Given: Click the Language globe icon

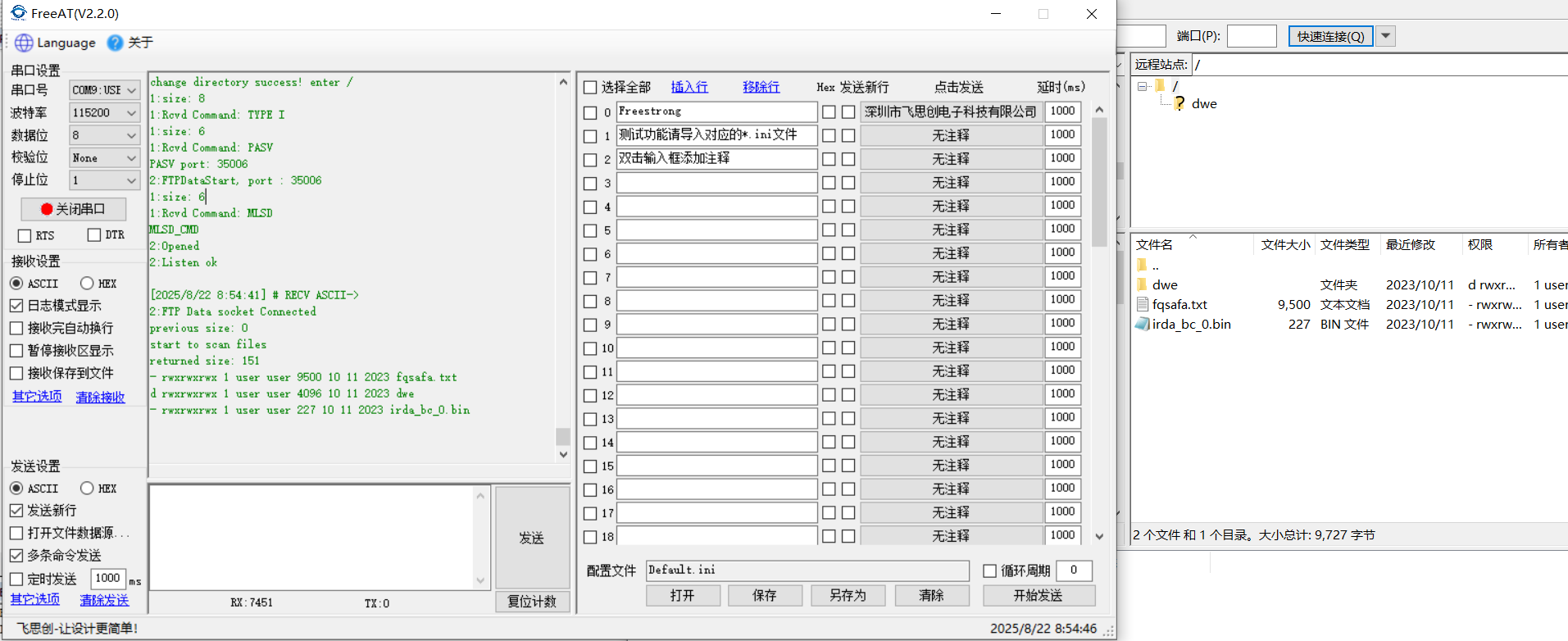Looking at the screenshot, I should click(x=24, y=43).
